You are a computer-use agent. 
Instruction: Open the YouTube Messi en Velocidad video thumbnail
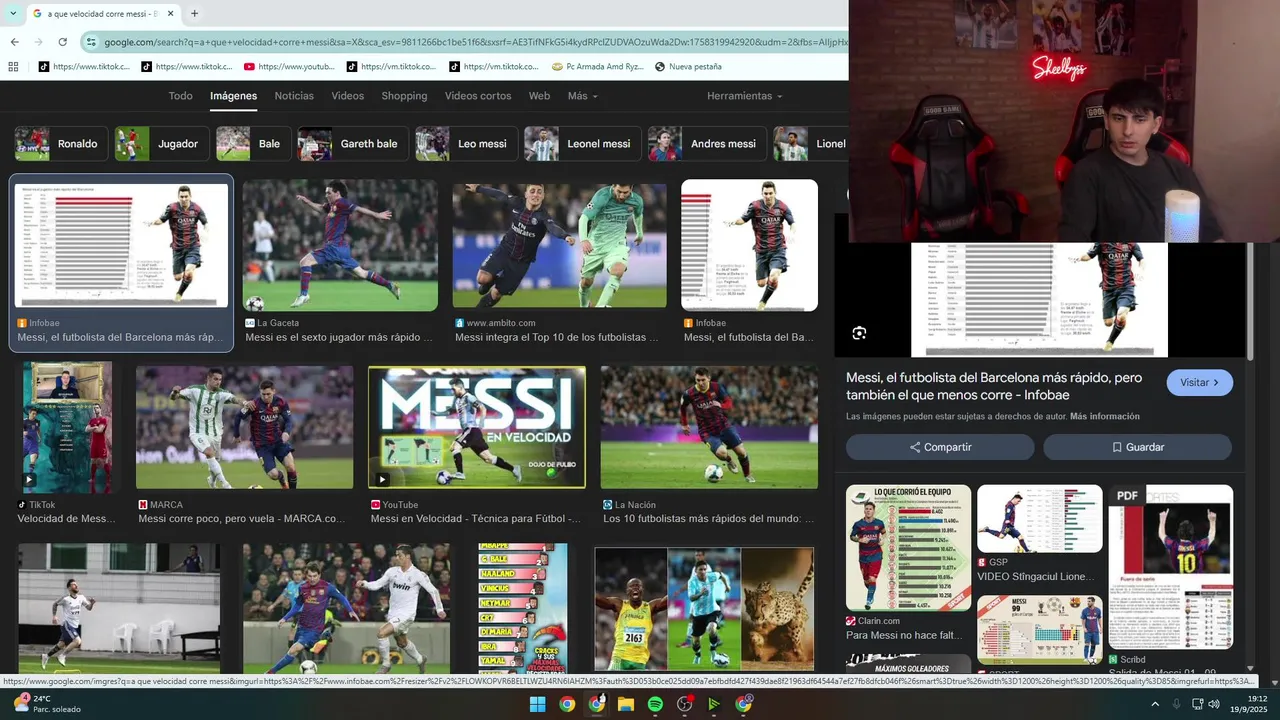click(477, 427)
